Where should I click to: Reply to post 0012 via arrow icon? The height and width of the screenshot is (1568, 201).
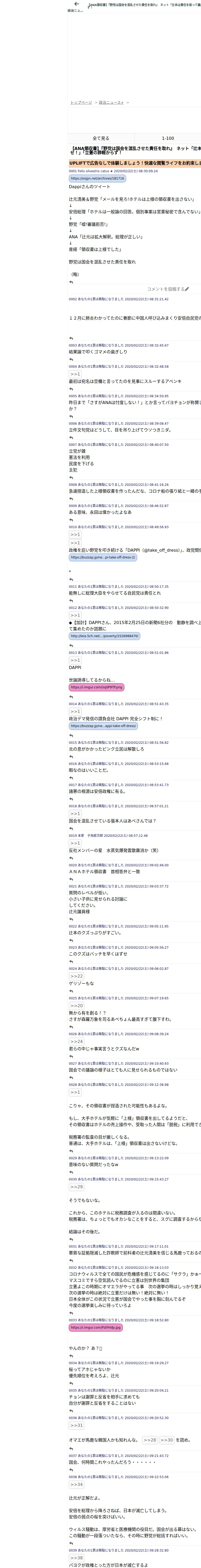tap(71, 645)
